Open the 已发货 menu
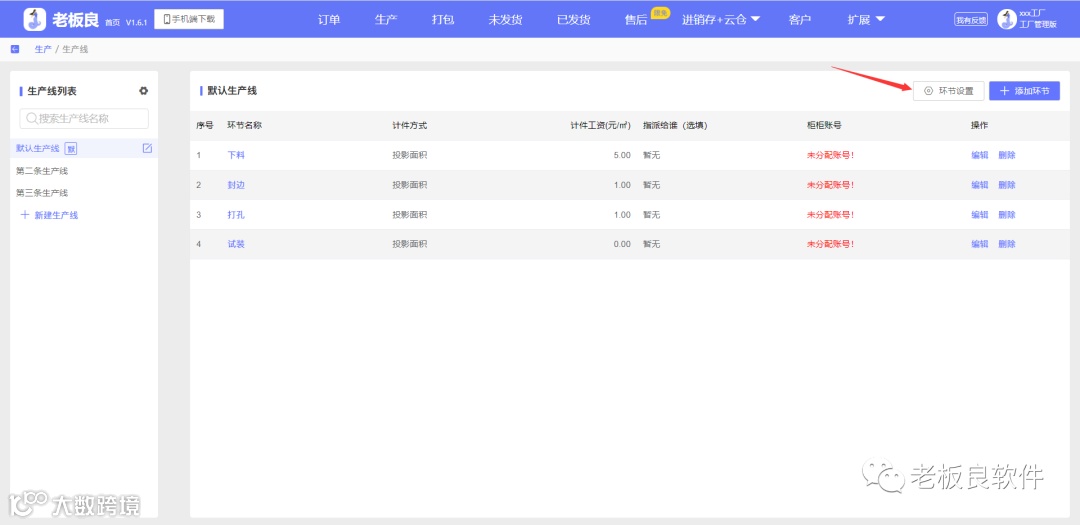1080x525 pixels. [x=574, y=19]
